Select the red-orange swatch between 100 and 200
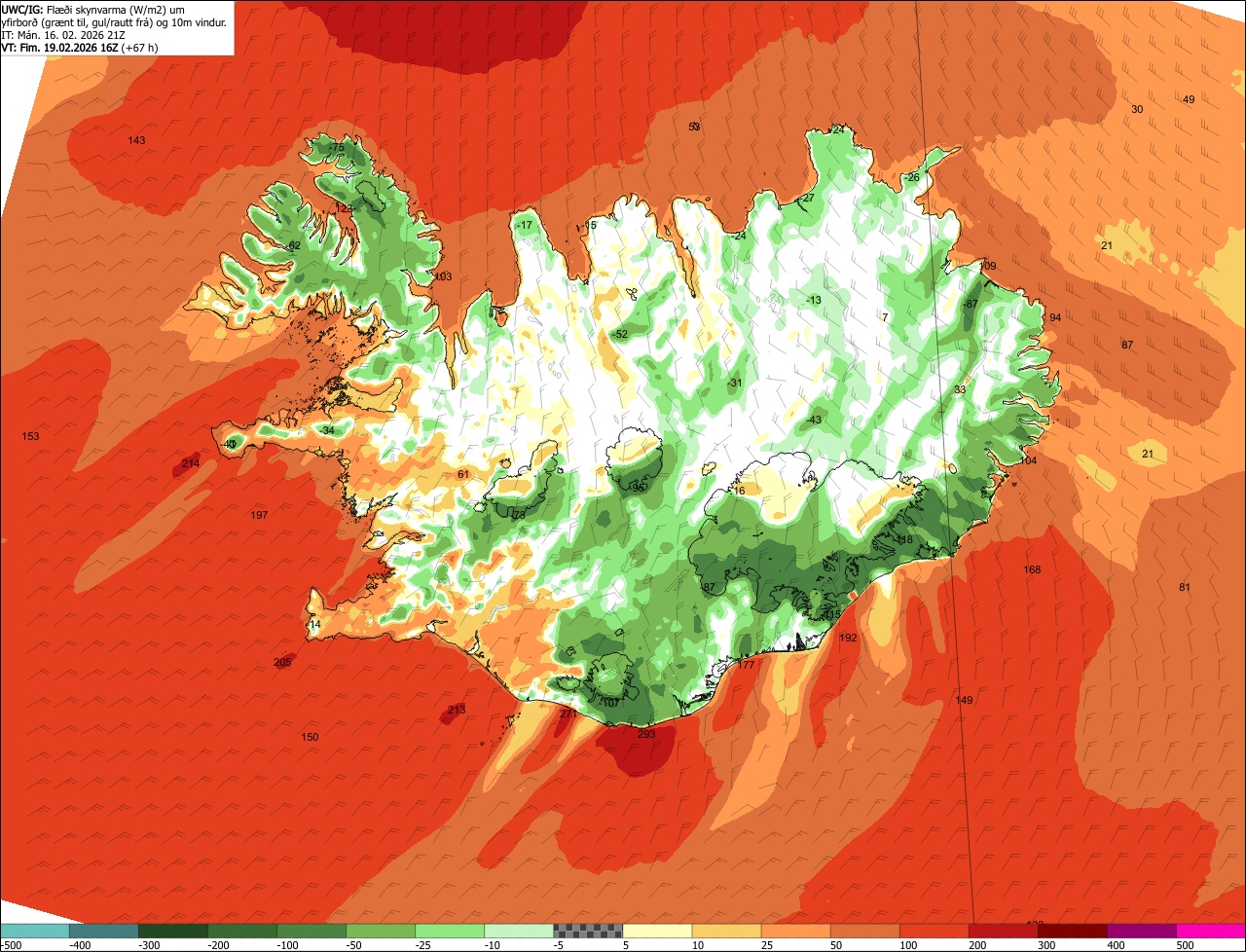1246x952 pixels. click(x=934, y=931)
